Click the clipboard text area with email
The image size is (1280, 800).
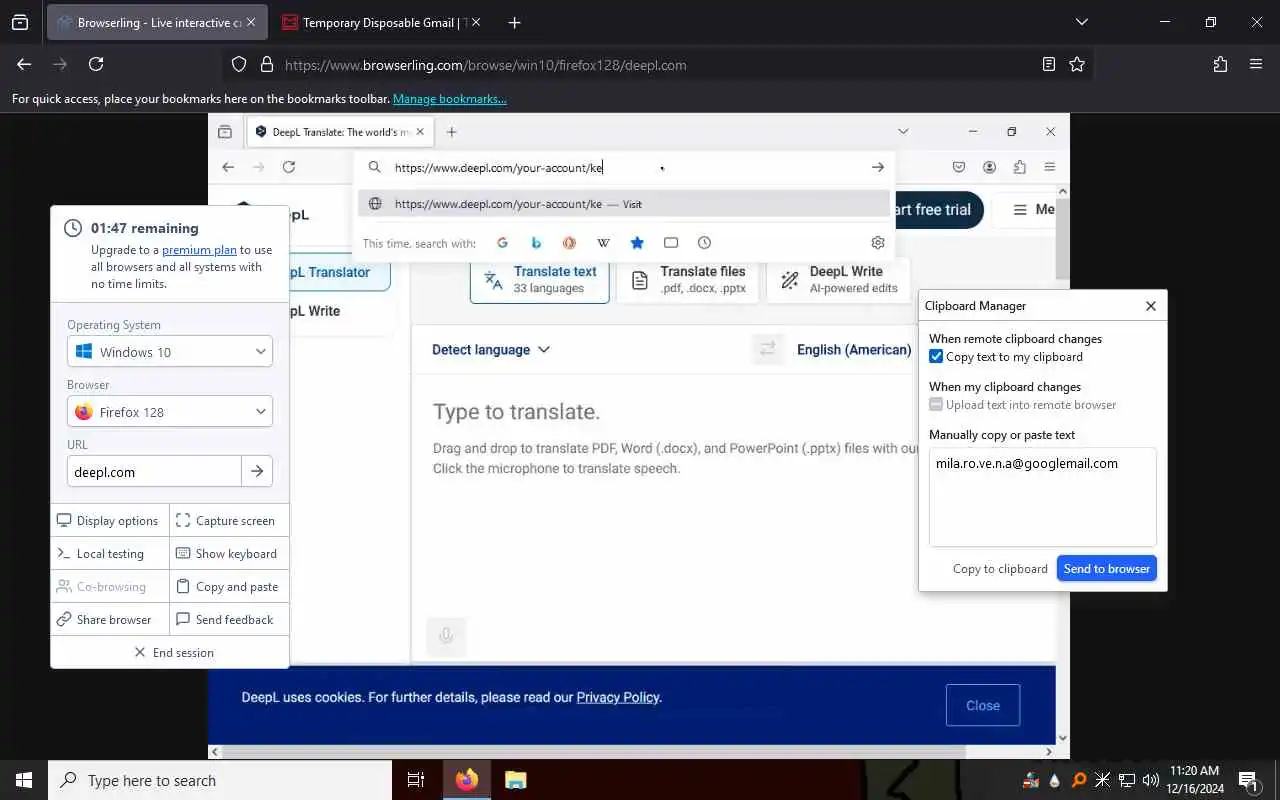[x=1043, y=497]
